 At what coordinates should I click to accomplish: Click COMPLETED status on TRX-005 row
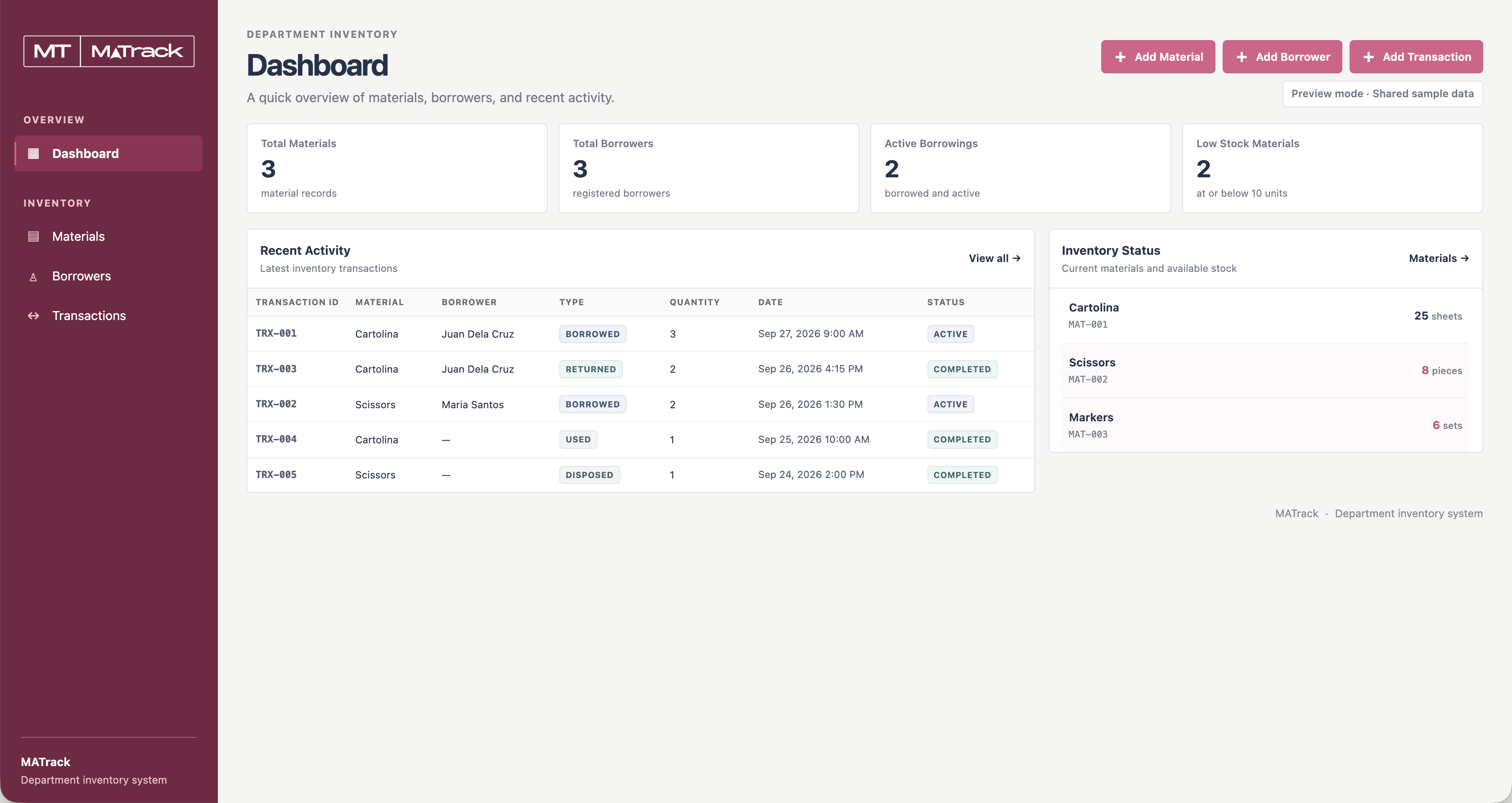click(x=962, y=475)
